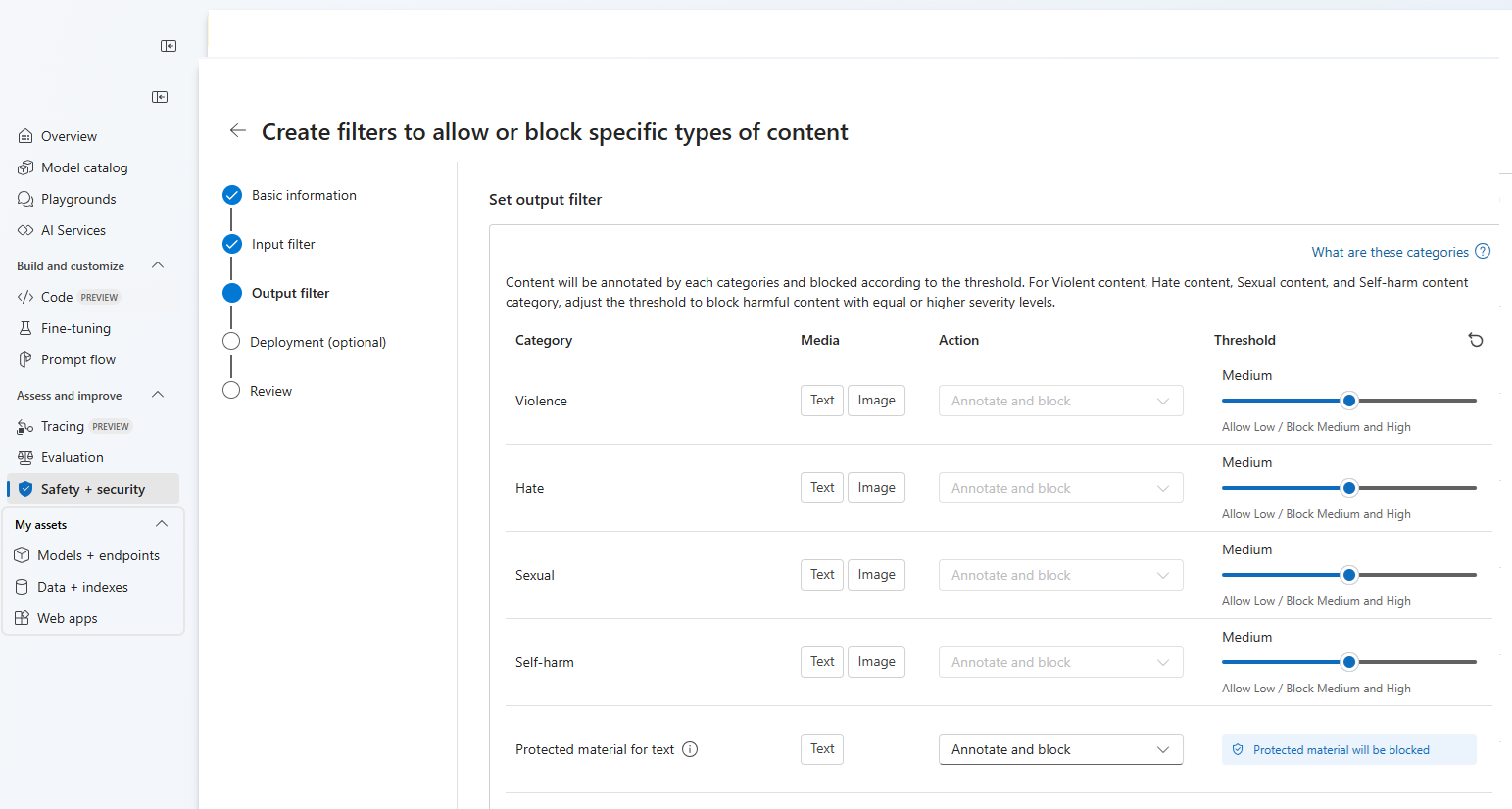The image size is (1512, 809).
Task: Collapse the My assets section
Action: [x=162, y=524]
